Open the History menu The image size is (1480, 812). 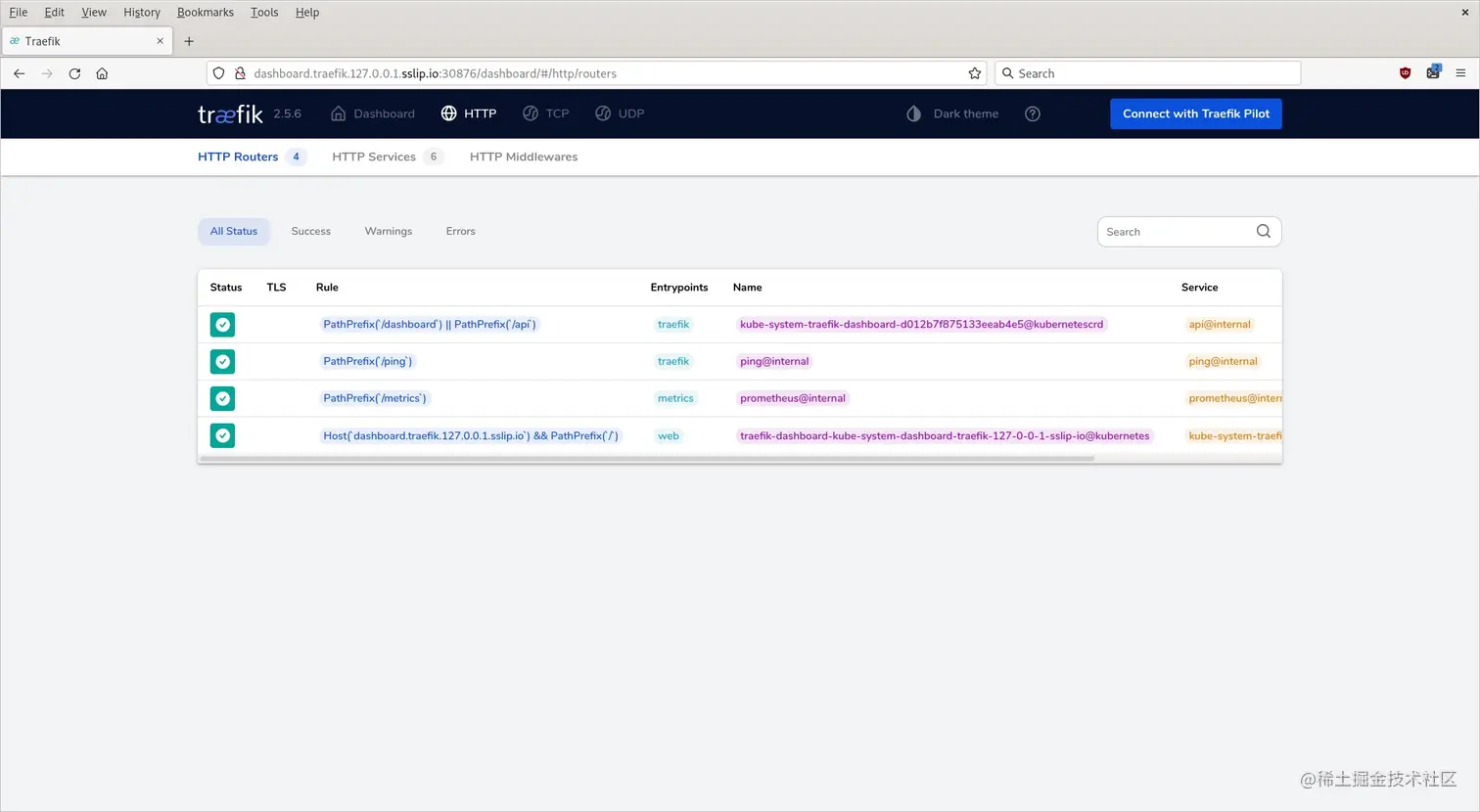[142, 12]
